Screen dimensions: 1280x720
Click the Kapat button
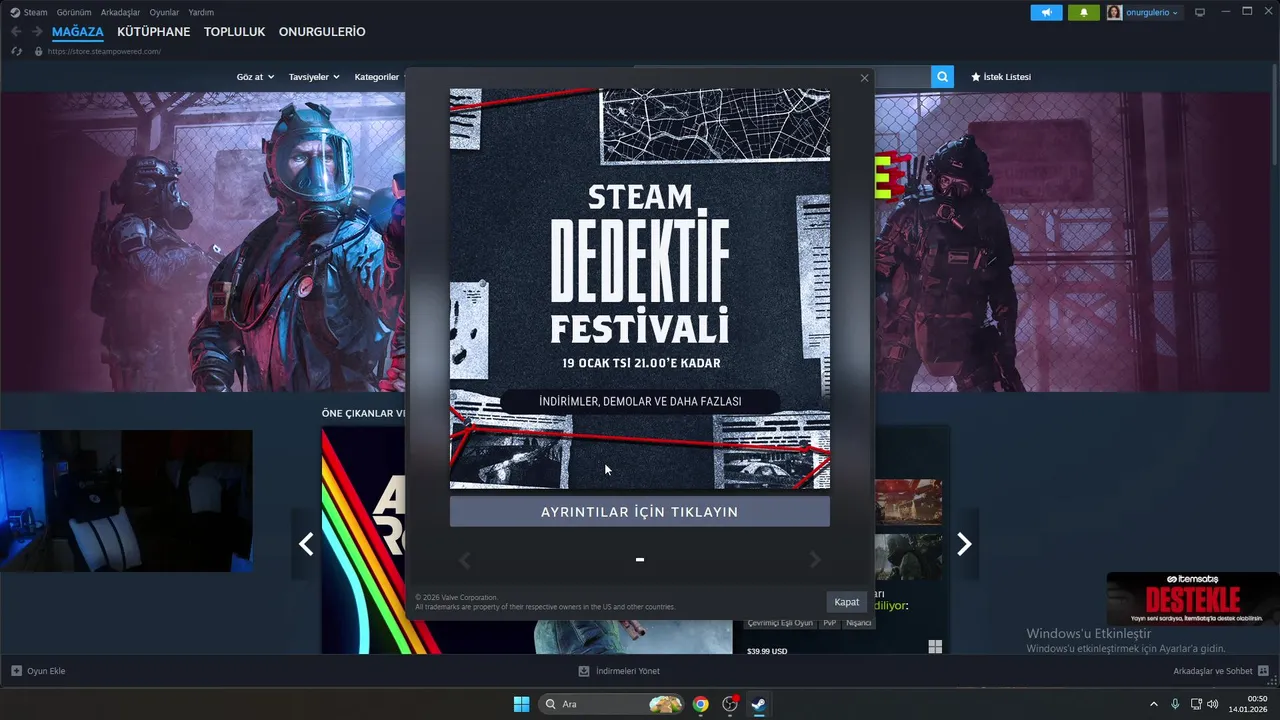pos(846,602)
